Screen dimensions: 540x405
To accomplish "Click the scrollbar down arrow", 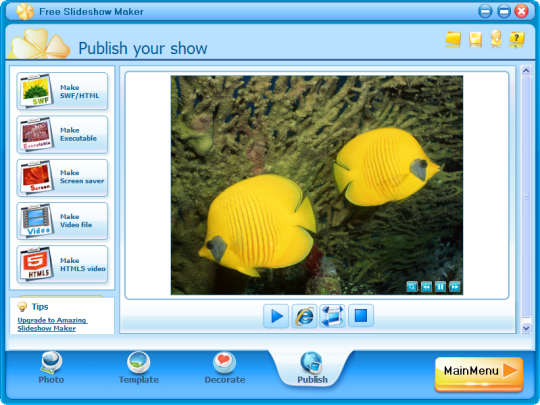I will pos(526,328).
